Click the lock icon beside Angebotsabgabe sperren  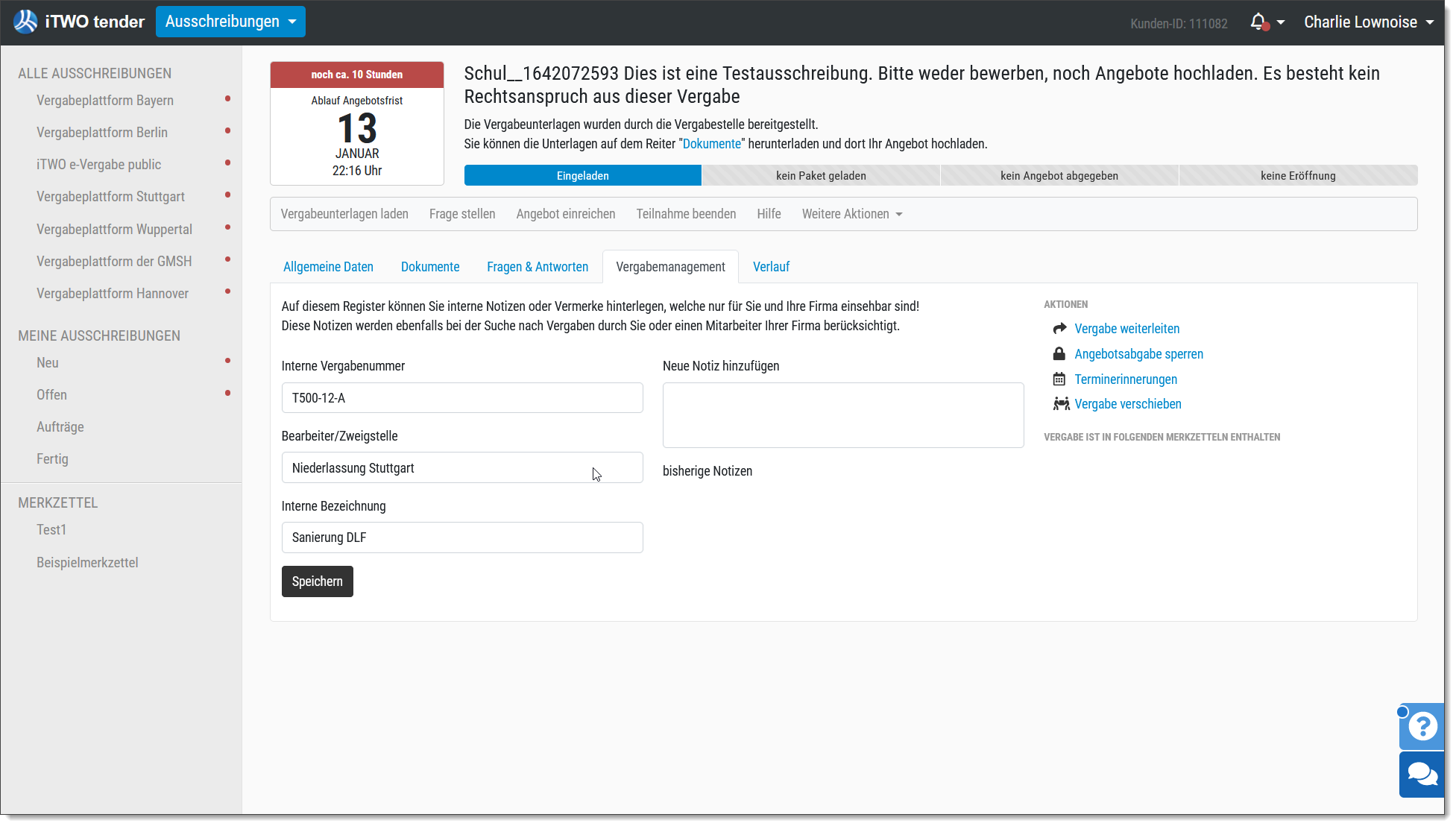click(x=1059, y=353)
